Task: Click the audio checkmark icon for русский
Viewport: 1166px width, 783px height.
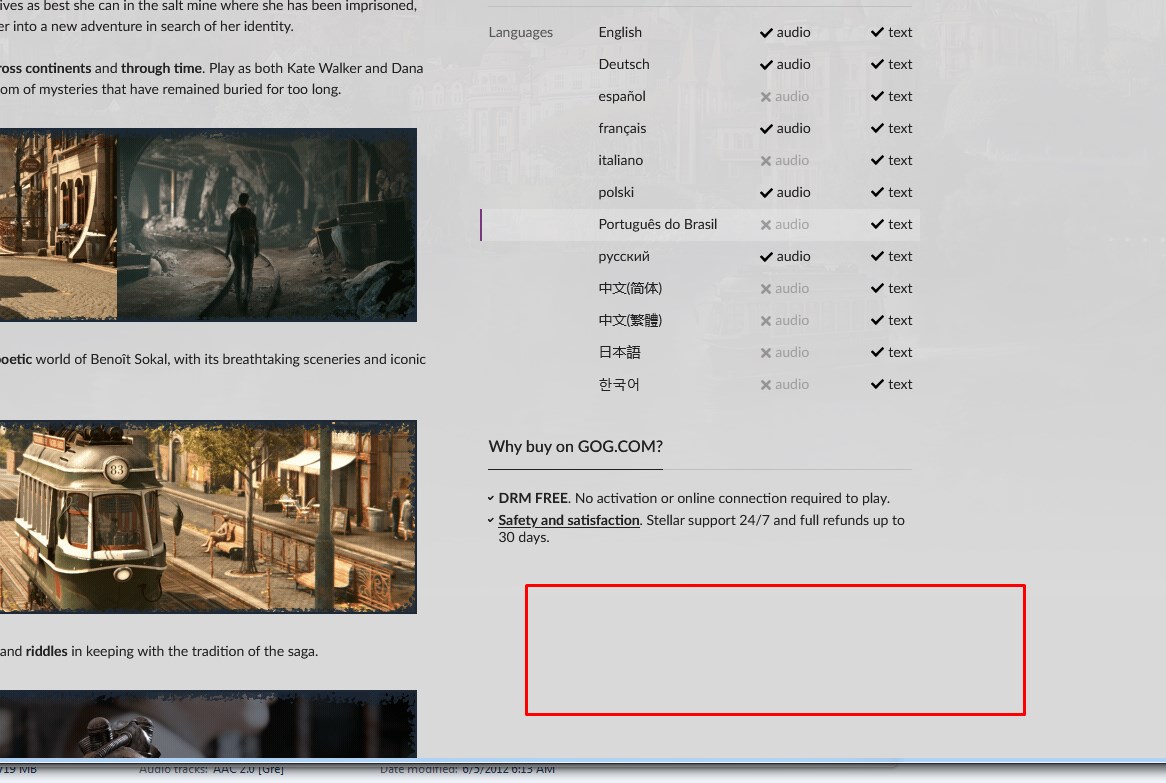Action: 766,257
